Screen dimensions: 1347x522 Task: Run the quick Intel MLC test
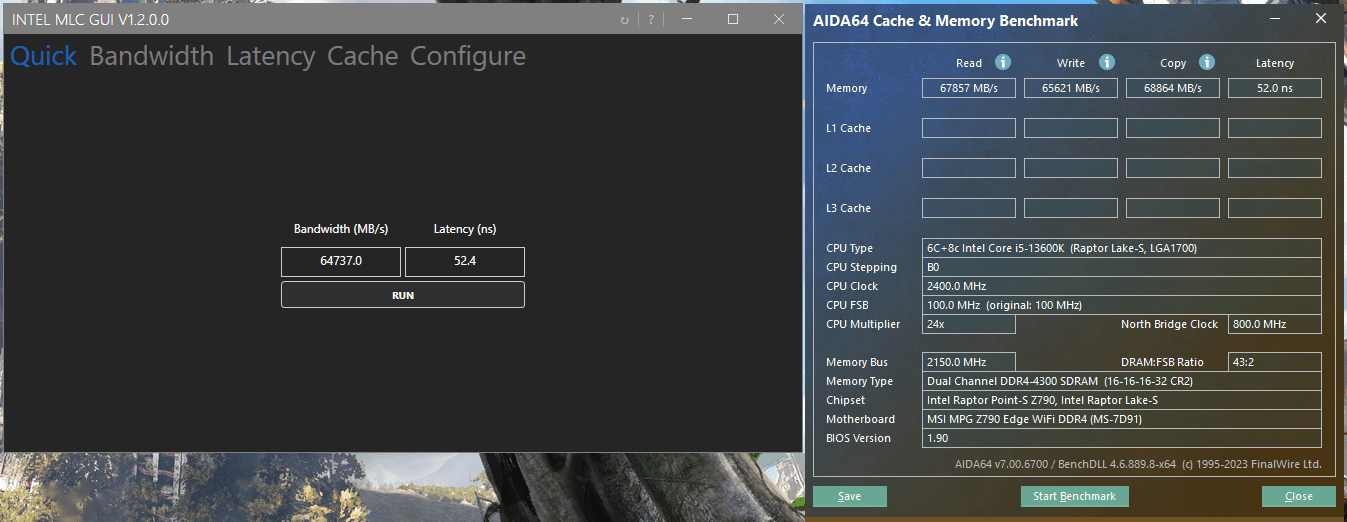coord(403,295)
